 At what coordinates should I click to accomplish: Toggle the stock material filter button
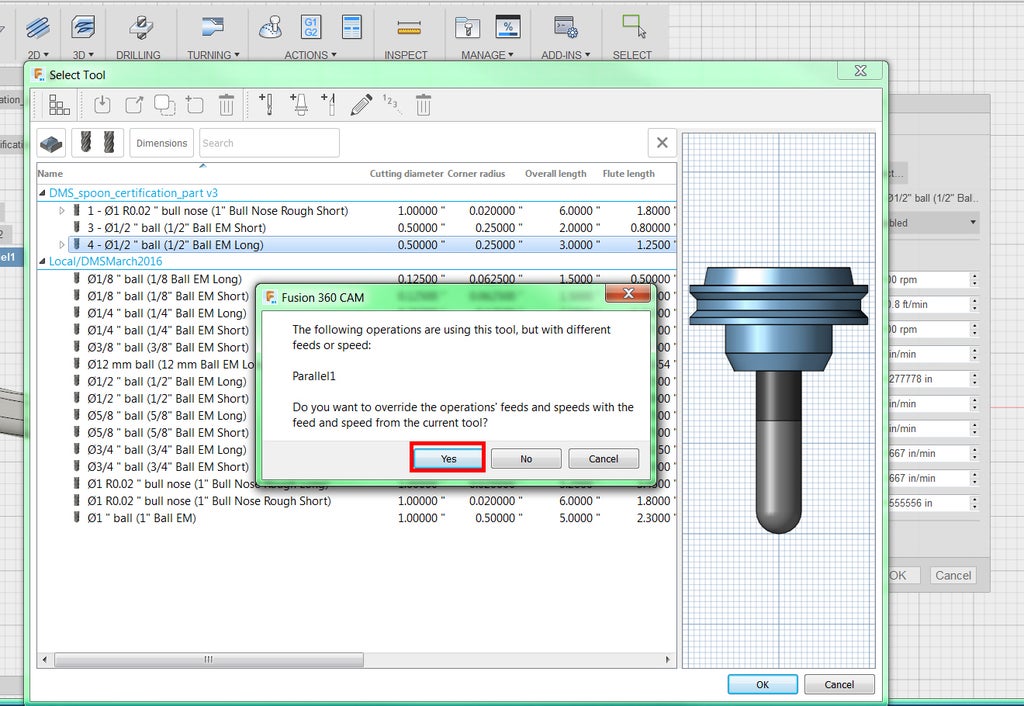[52, 143]
